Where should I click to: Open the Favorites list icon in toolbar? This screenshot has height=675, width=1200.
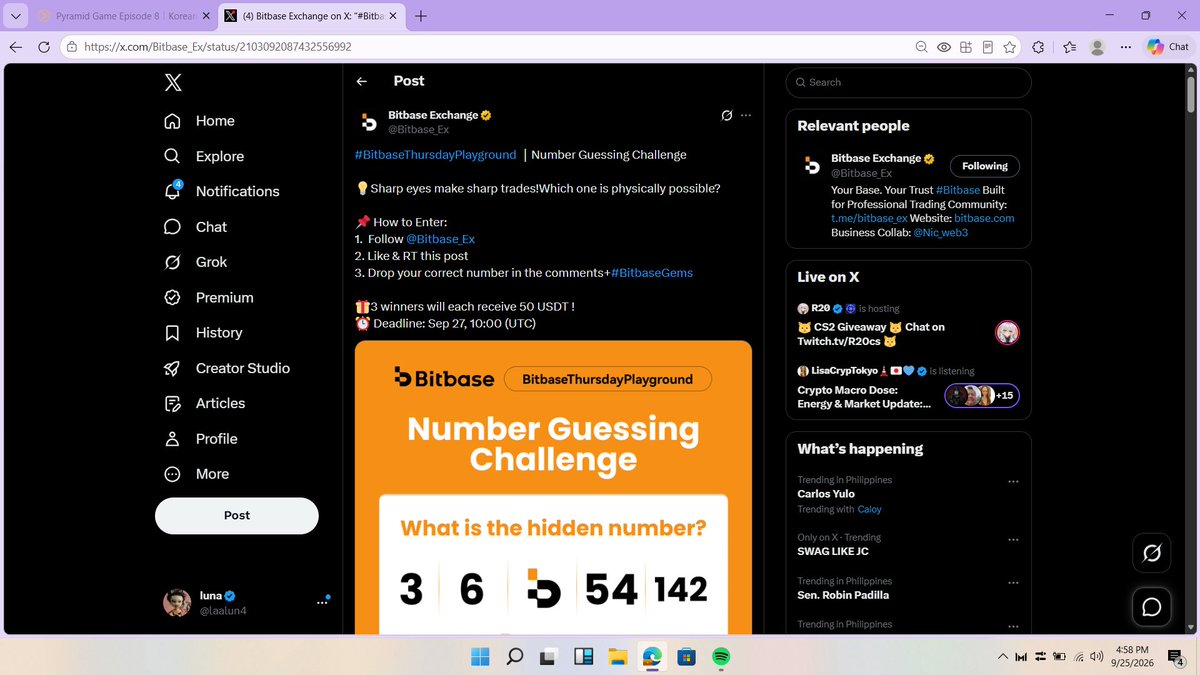point(1070,47)
